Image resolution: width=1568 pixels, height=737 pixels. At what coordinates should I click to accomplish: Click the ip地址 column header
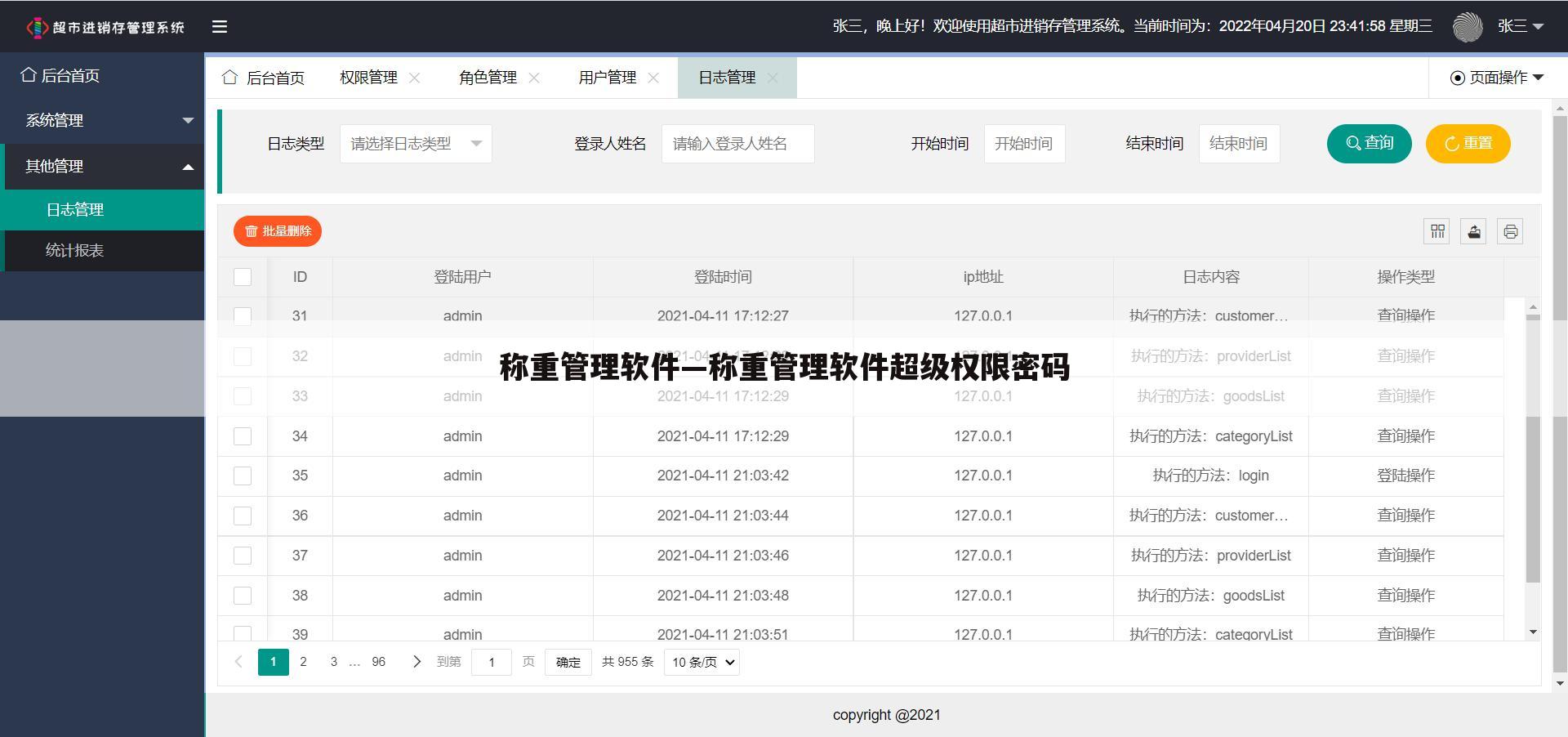tap(983, 277)
